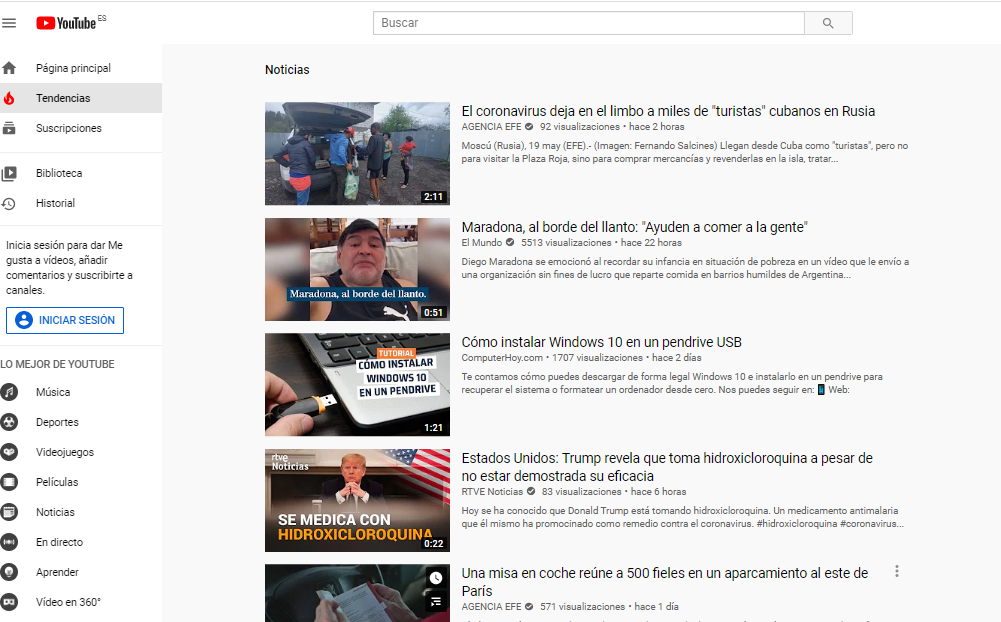The width and height of the screenshot is (1001, 622).
Task: Open the hamburger navigation menu
Action: coord(9,23)
